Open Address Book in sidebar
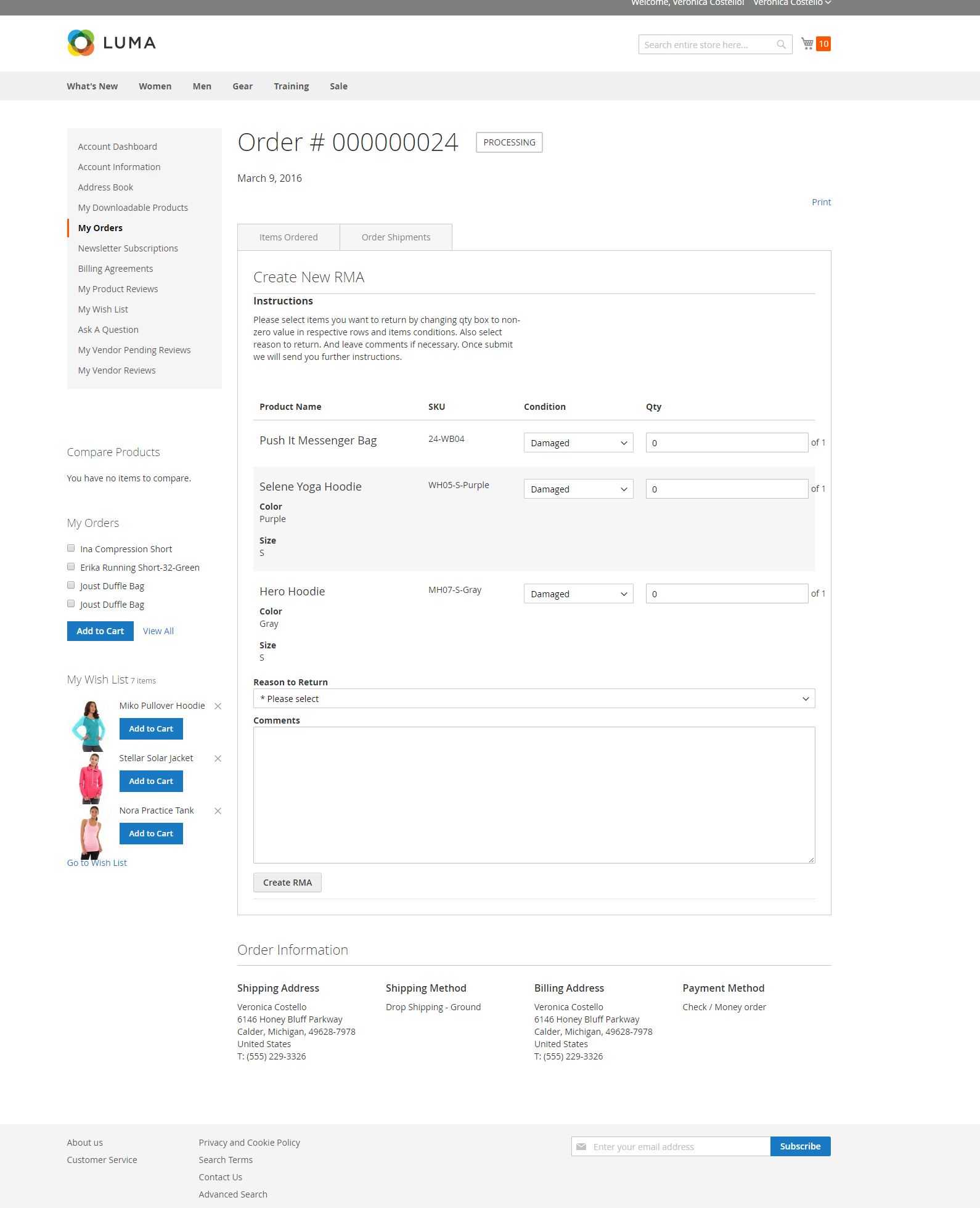The width and height of the screenshot is (980, 1208). click(x=105, y=187)
